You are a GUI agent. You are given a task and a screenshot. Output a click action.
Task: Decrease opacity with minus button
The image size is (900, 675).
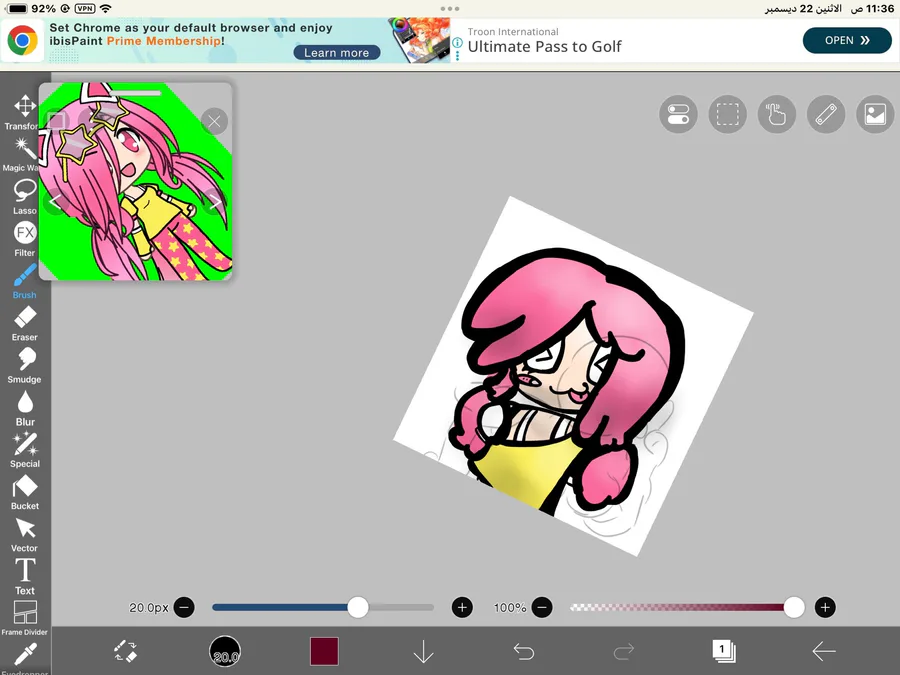tap(542, 607)
